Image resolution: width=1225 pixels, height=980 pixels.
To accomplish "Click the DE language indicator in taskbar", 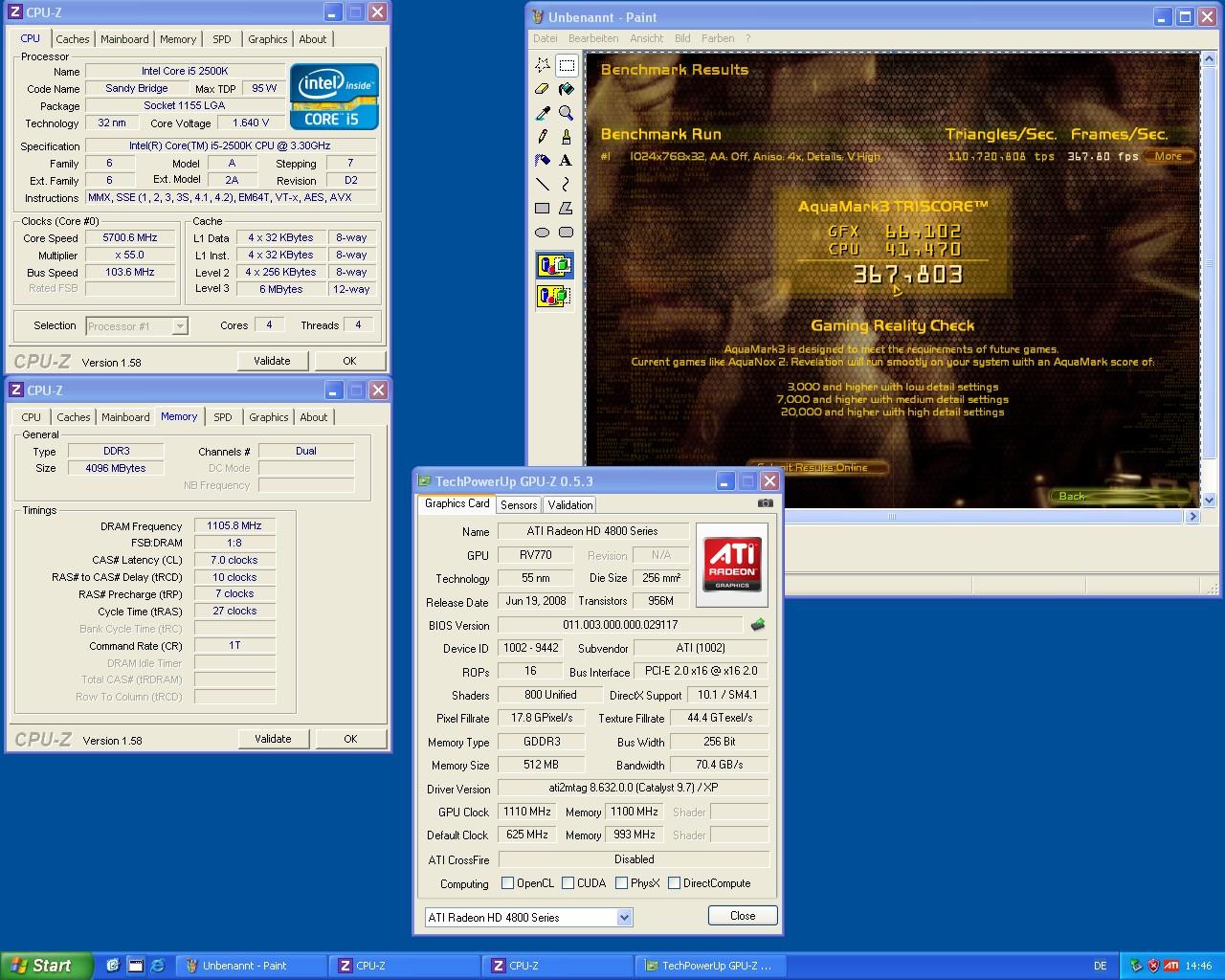I will click(x=1101, y=966).
